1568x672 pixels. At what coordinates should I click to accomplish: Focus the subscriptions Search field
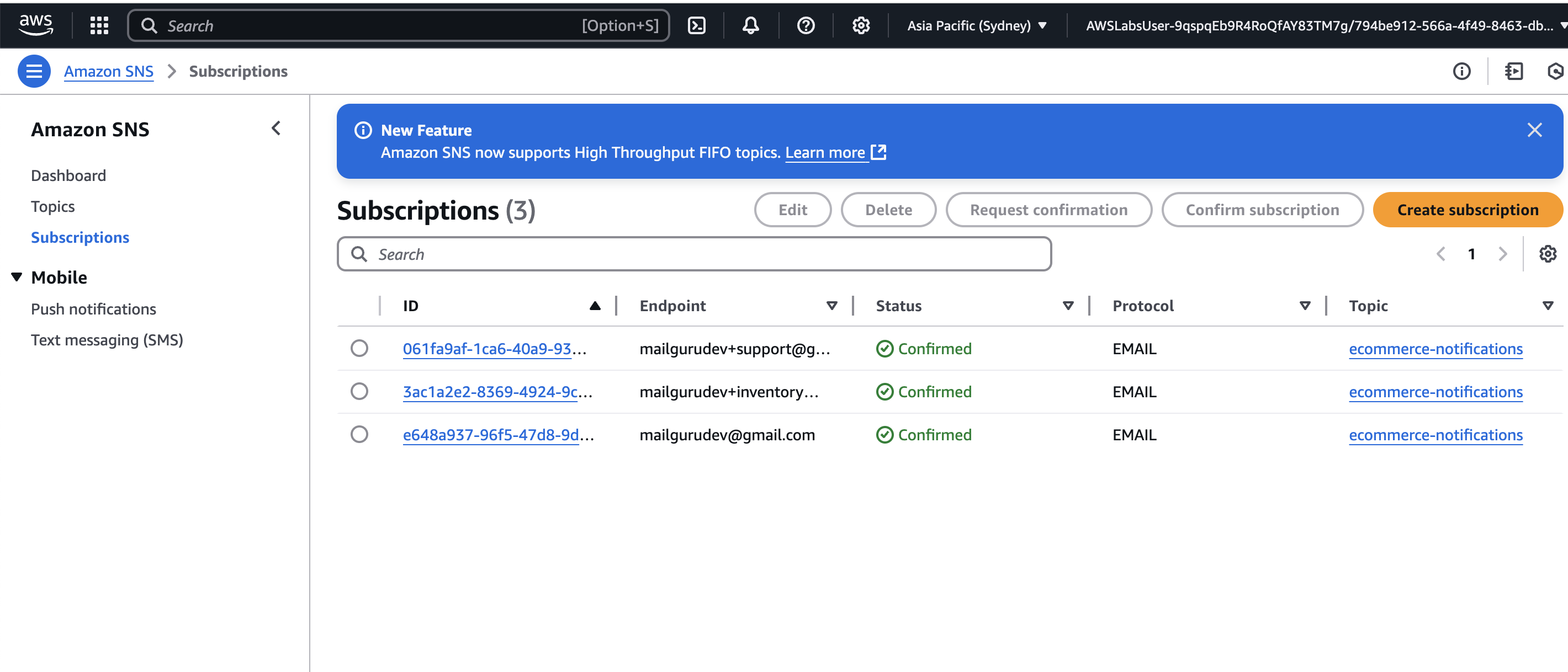694,254
